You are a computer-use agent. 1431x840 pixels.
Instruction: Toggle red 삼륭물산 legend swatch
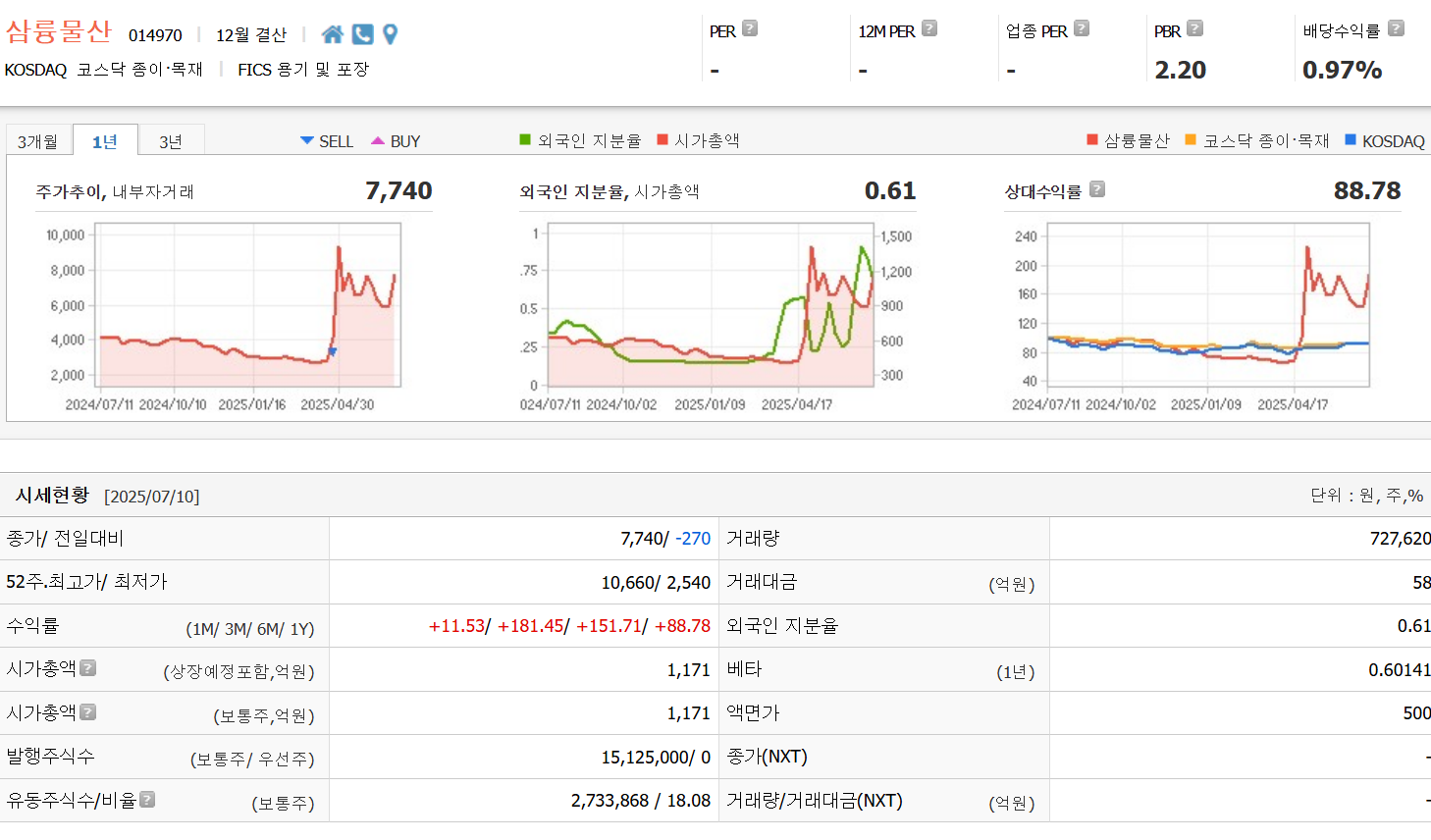(x=1092, y=139)
